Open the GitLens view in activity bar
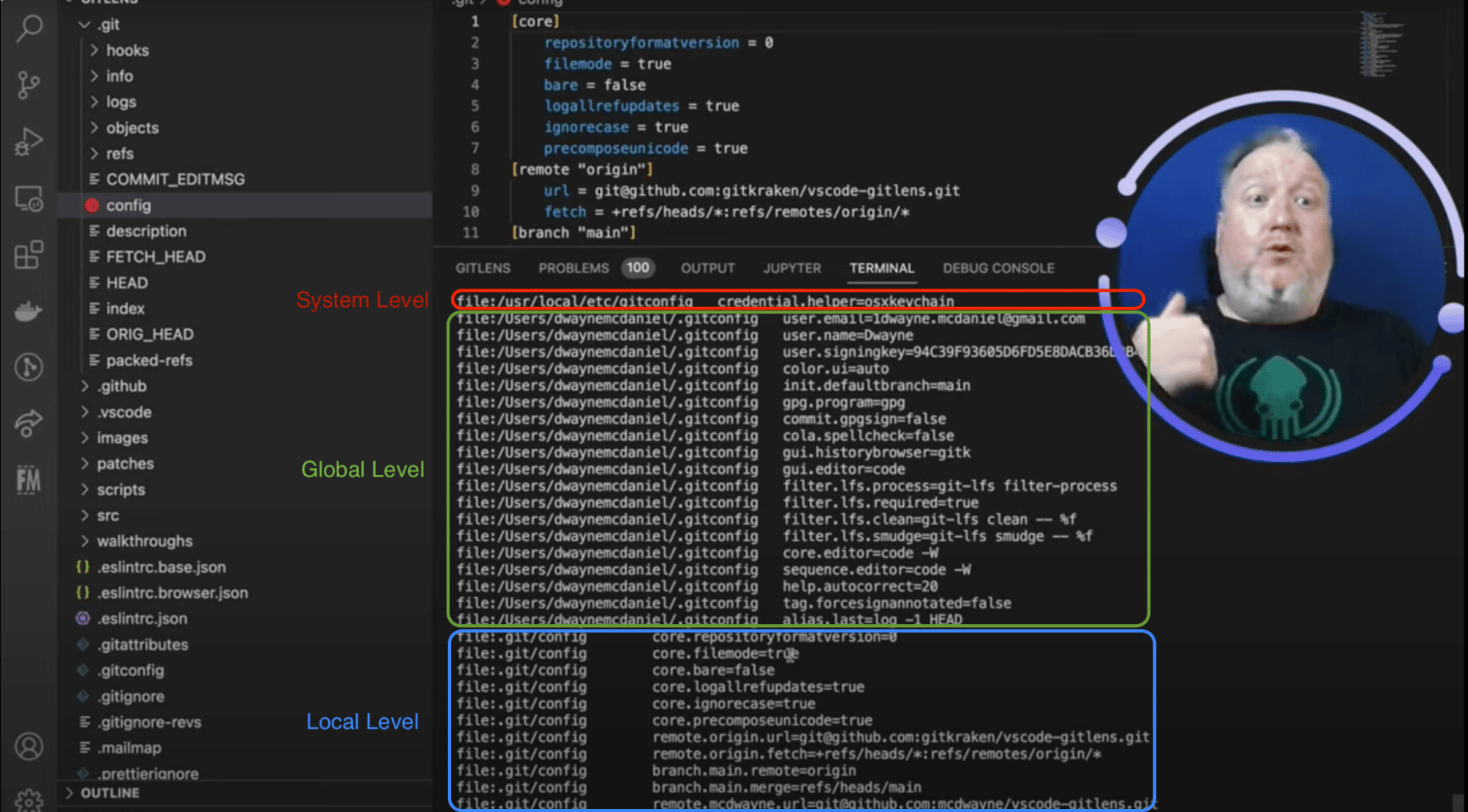The width and height of the screenshot is (1468, 812). 29,367
